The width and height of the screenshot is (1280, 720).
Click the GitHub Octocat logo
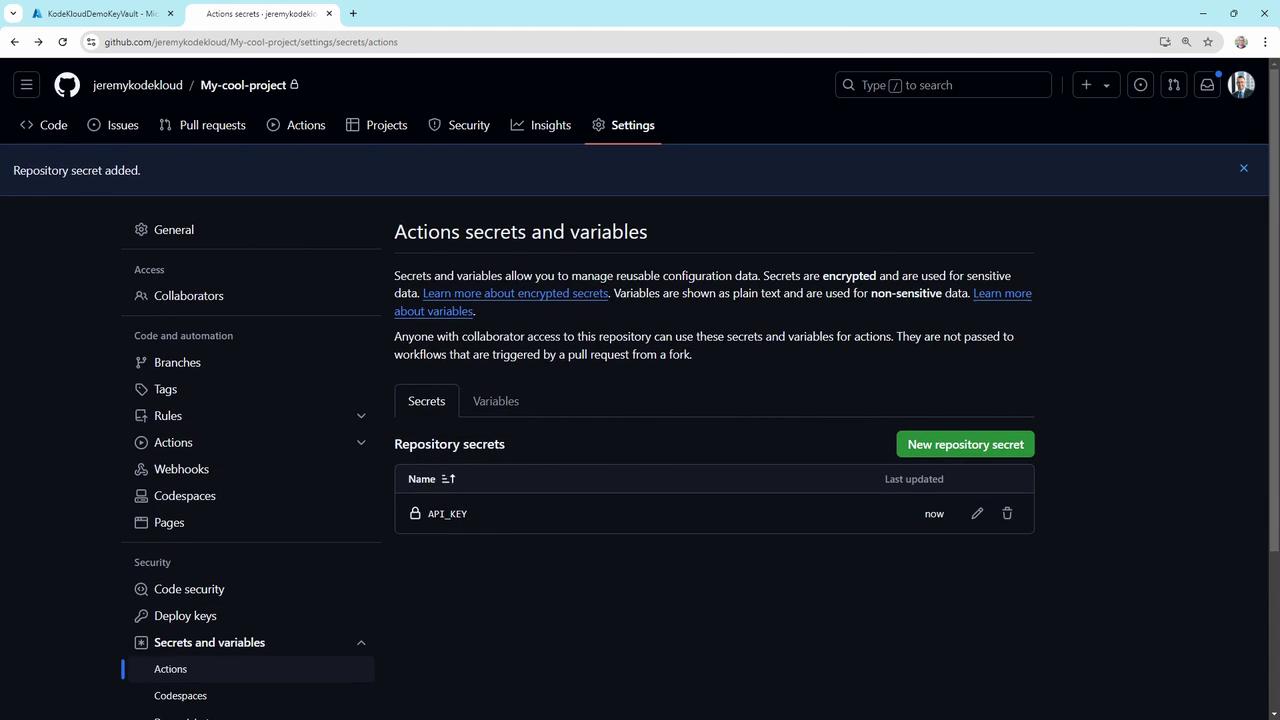pyautogui.click(x=67, y=85)
